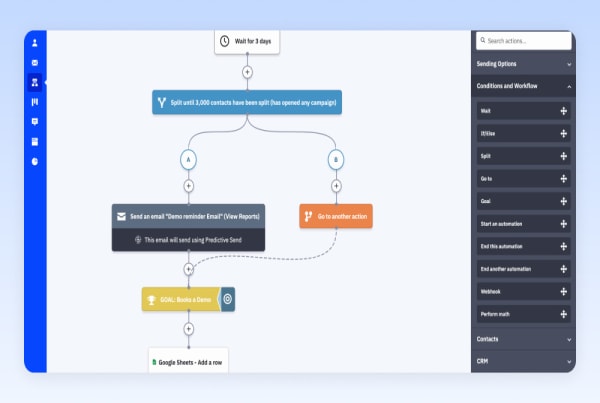This screenshot has width=600, height=403.
Task: Expand the Contacts actions section
Action: click(x=523, y=339)
